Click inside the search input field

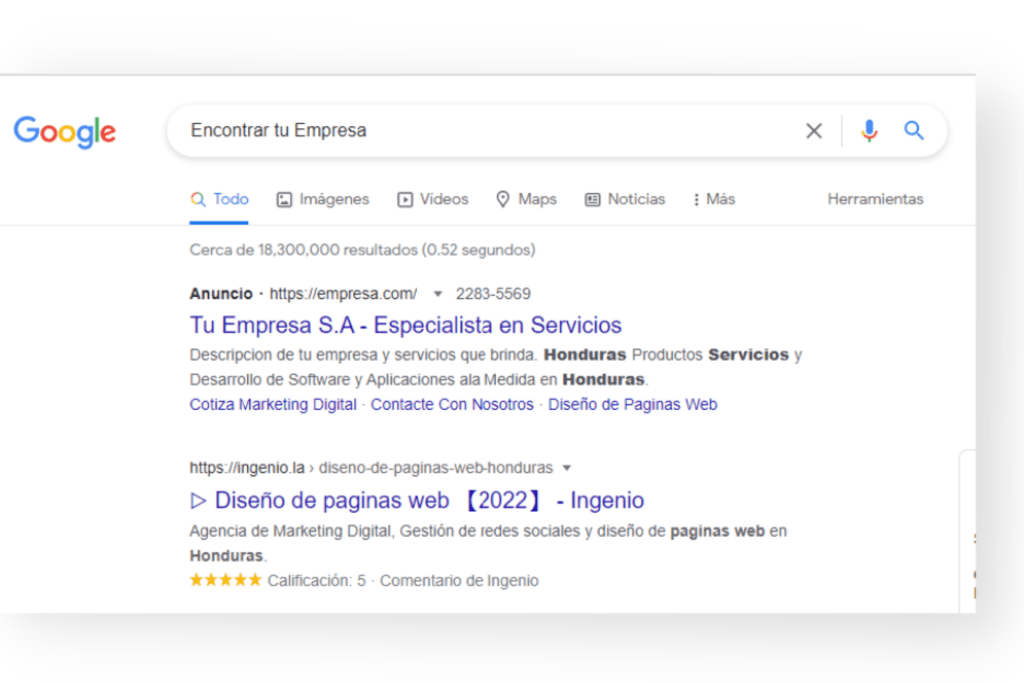[450, 130]
